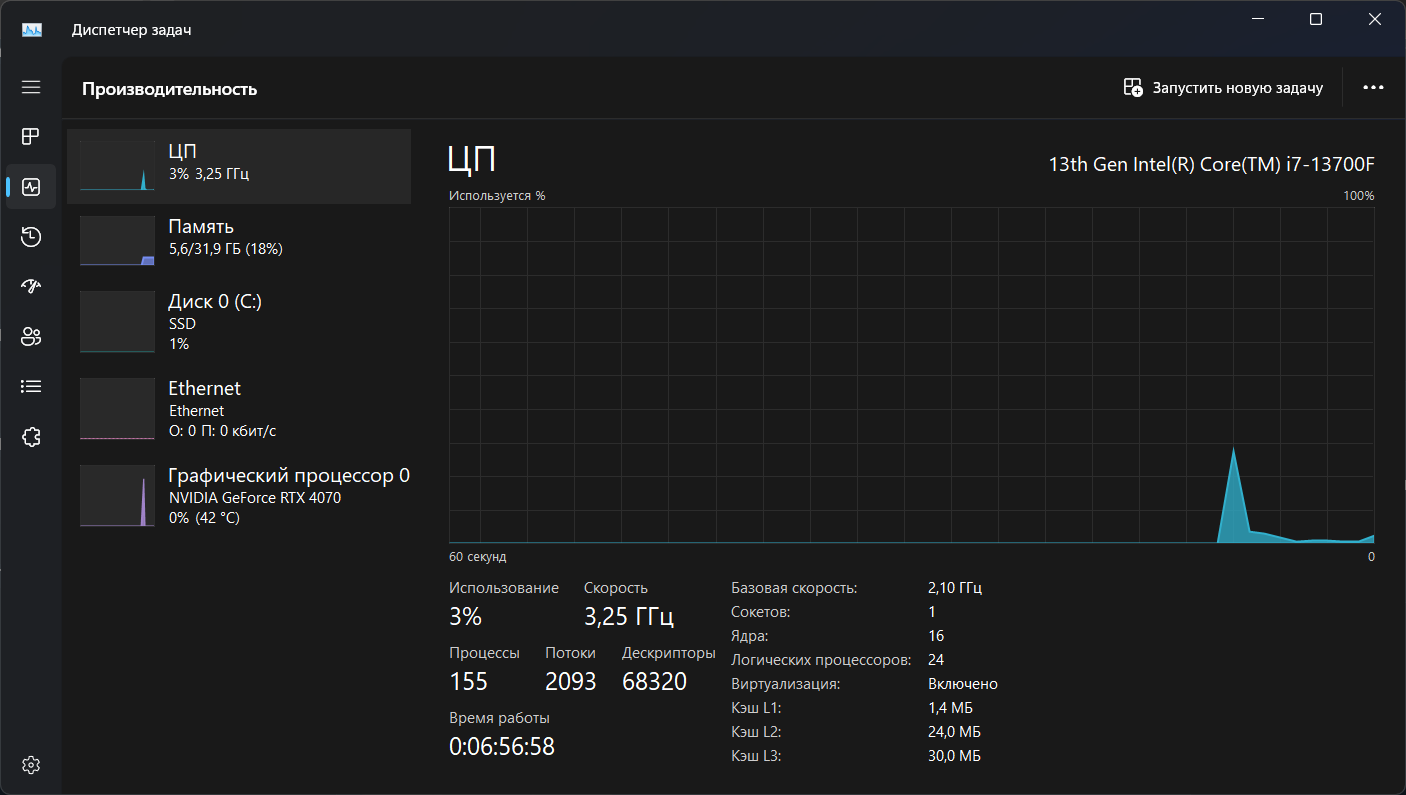This screenshot has height=795, width=1406.
Task: Open the Users page icon
Action: (31, 336)
